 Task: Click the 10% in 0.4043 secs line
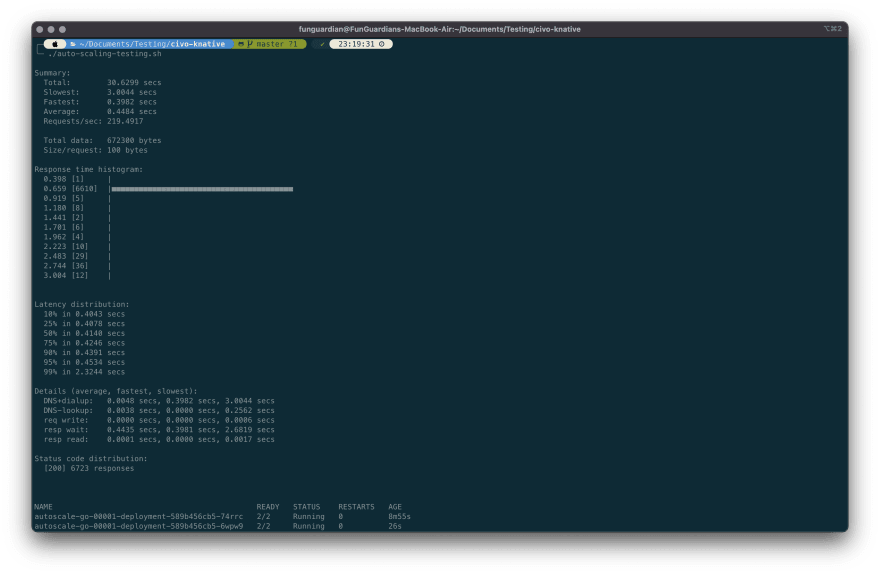pyautogui.click(x=84, y=314)
